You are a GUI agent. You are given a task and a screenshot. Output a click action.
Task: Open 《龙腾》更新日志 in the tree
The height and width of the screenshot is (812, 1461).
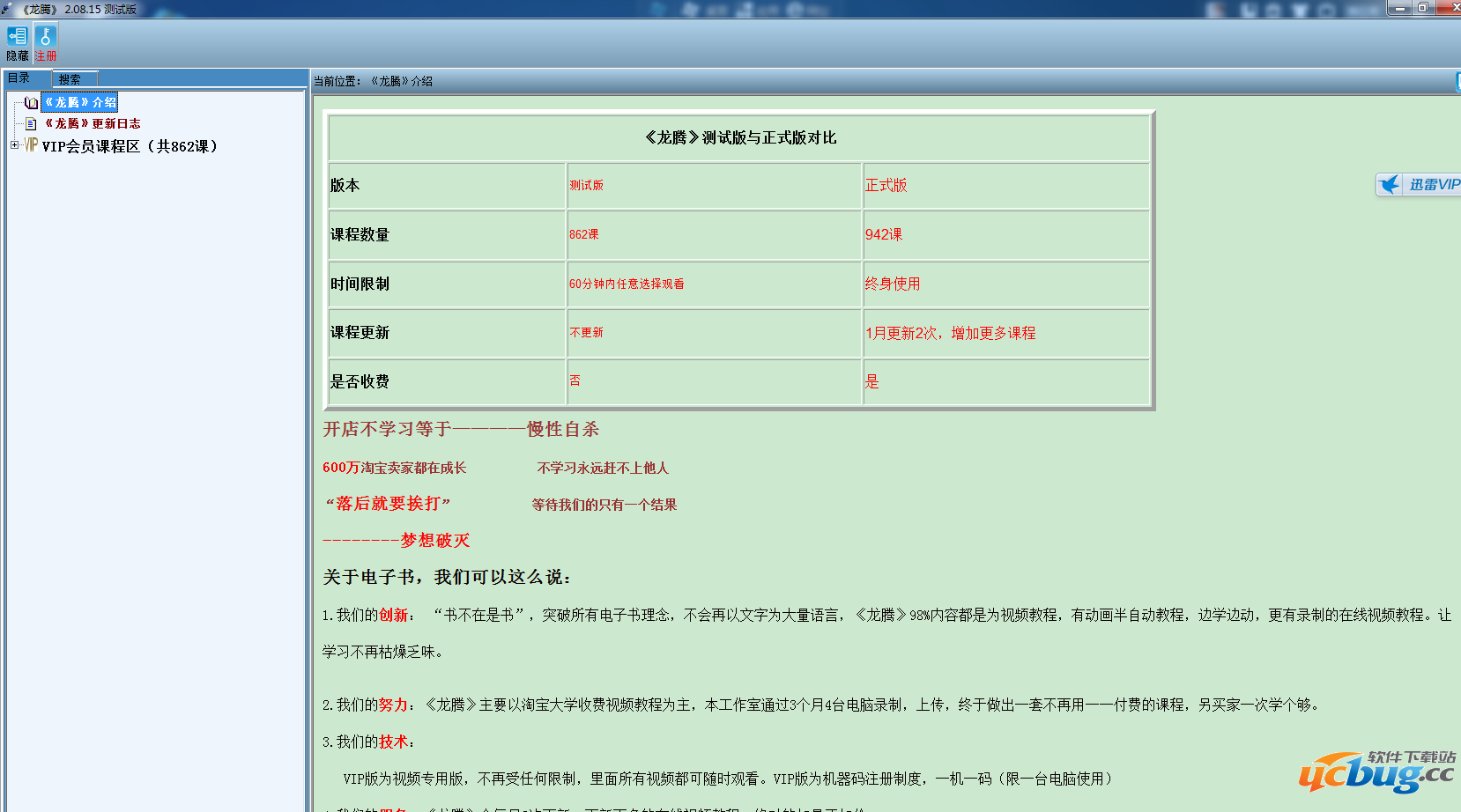pos(93,124)
